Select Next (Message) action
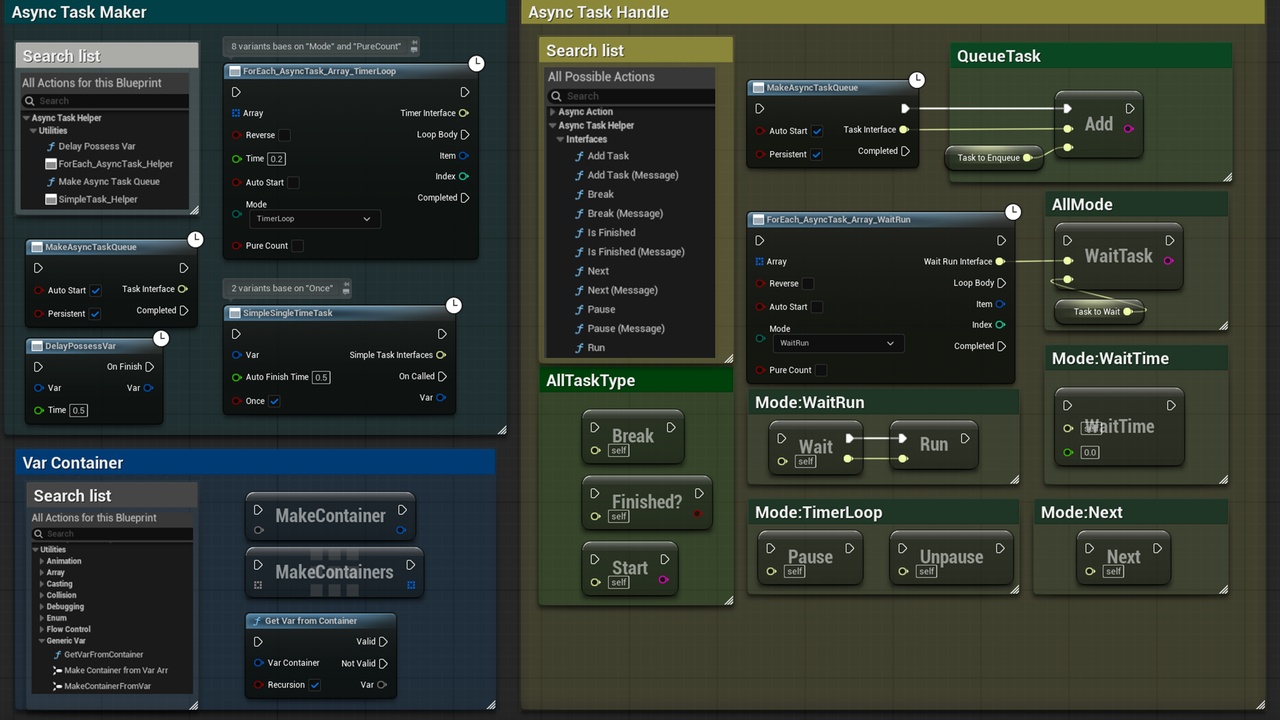Viewport: 1280px width, 720px height. point(622,290)
